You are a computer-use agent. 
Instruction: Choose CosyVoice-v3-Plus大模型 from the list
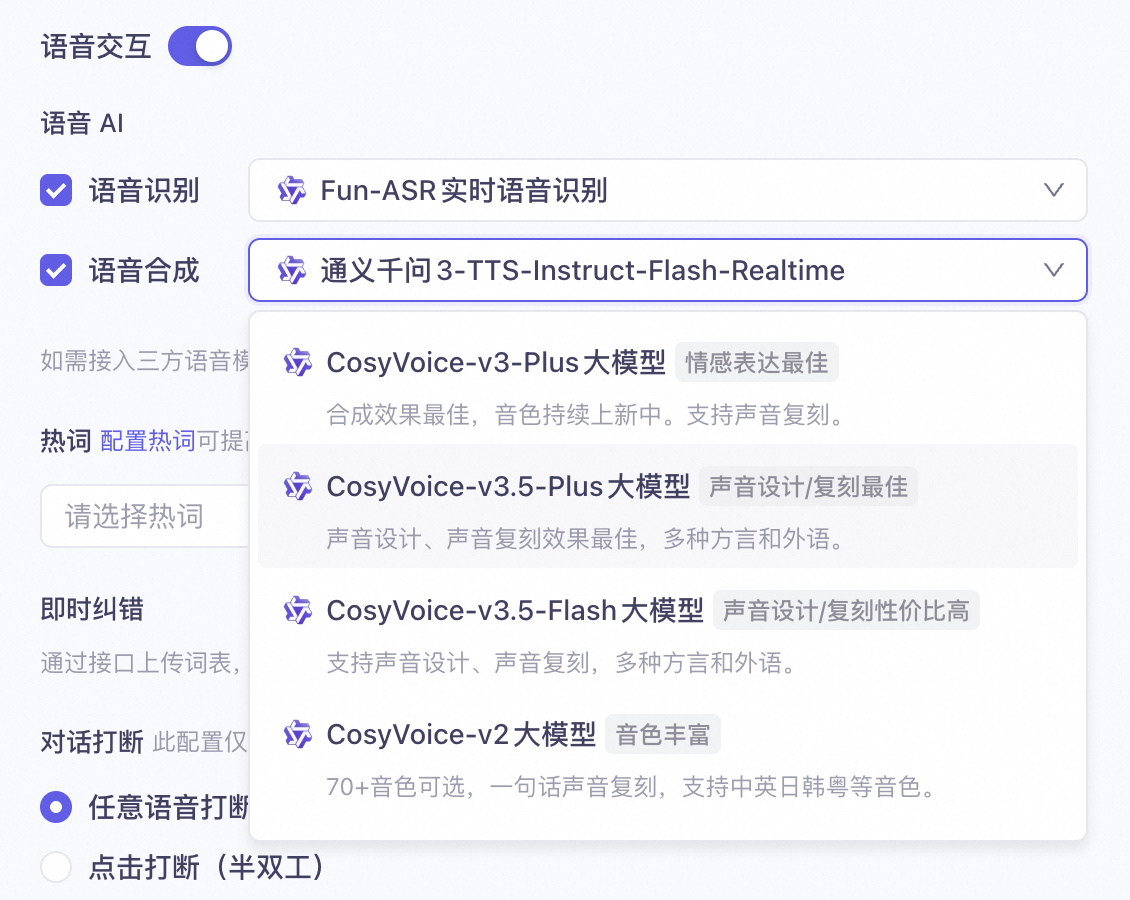tap(496, 362)
